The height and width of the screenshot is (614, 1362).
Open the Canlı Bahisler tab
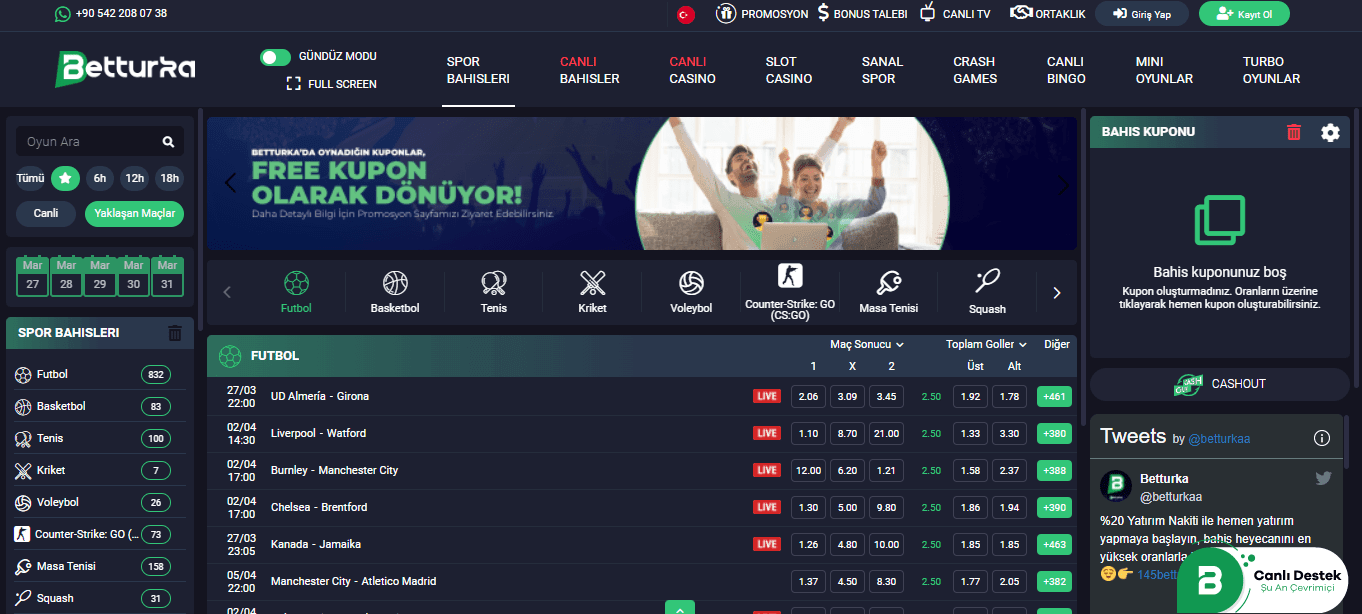(589, 70)
